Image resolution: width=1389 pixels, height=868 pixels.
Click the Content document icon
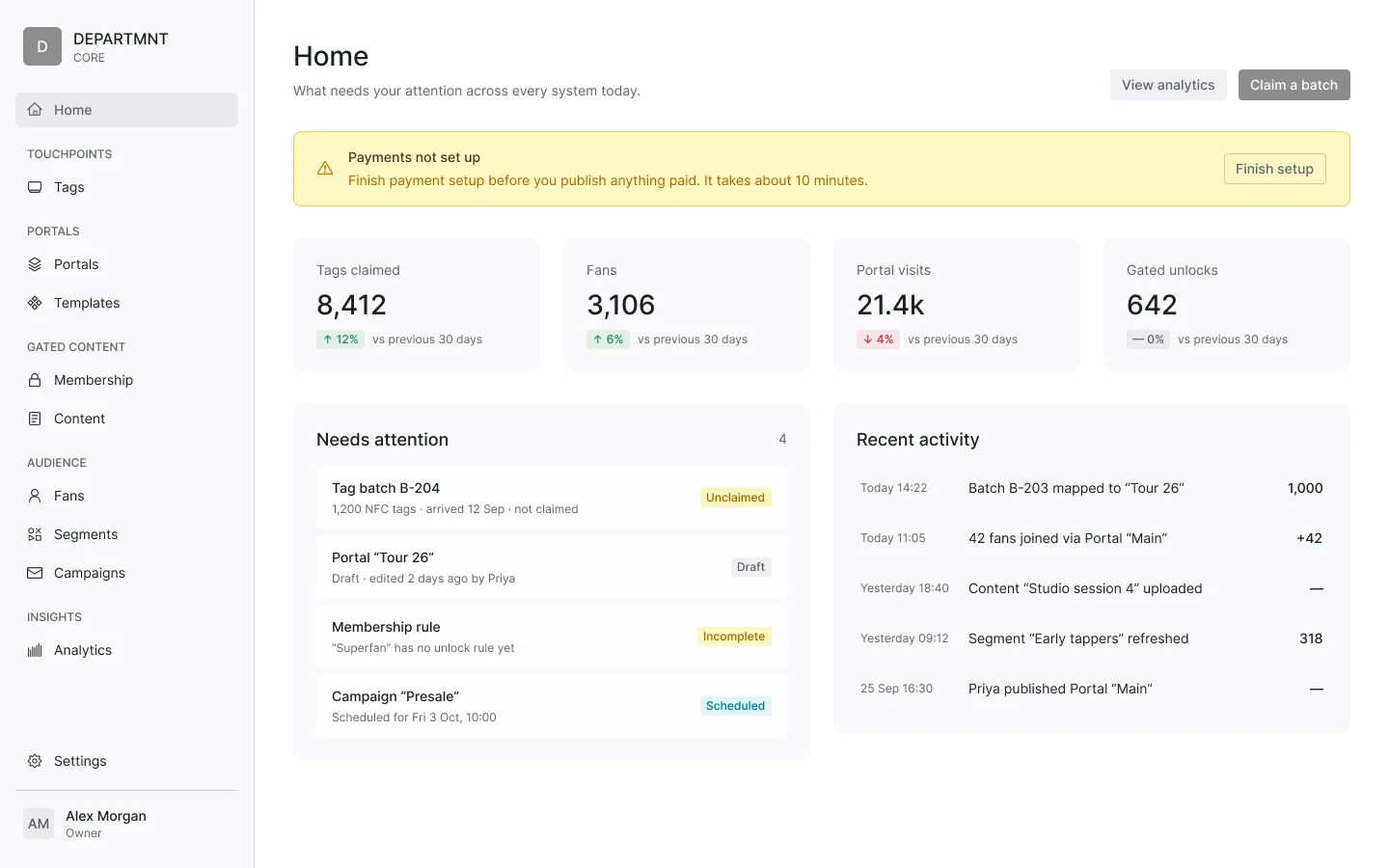tap(35, 419)
